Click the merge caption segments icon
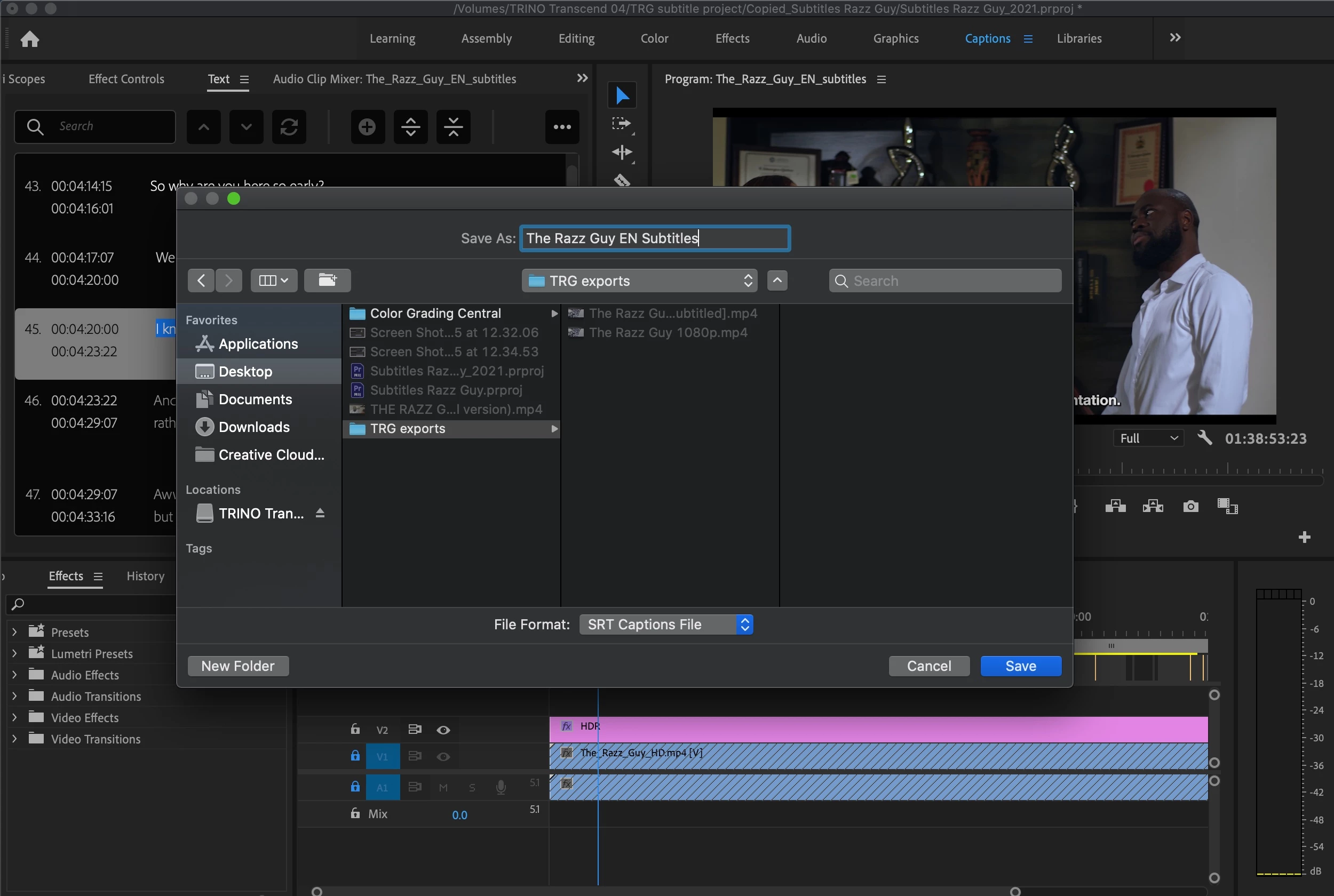 tap(453, 127)
